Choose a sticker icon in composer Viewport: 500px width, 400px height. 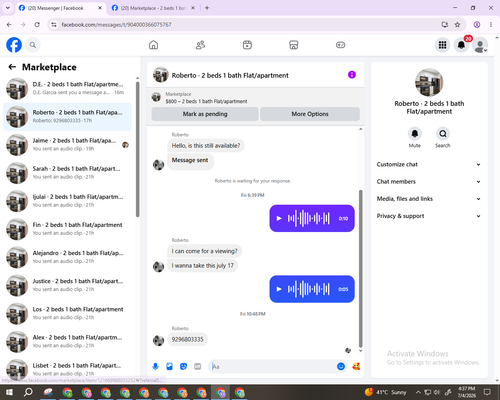click(184, 367)
